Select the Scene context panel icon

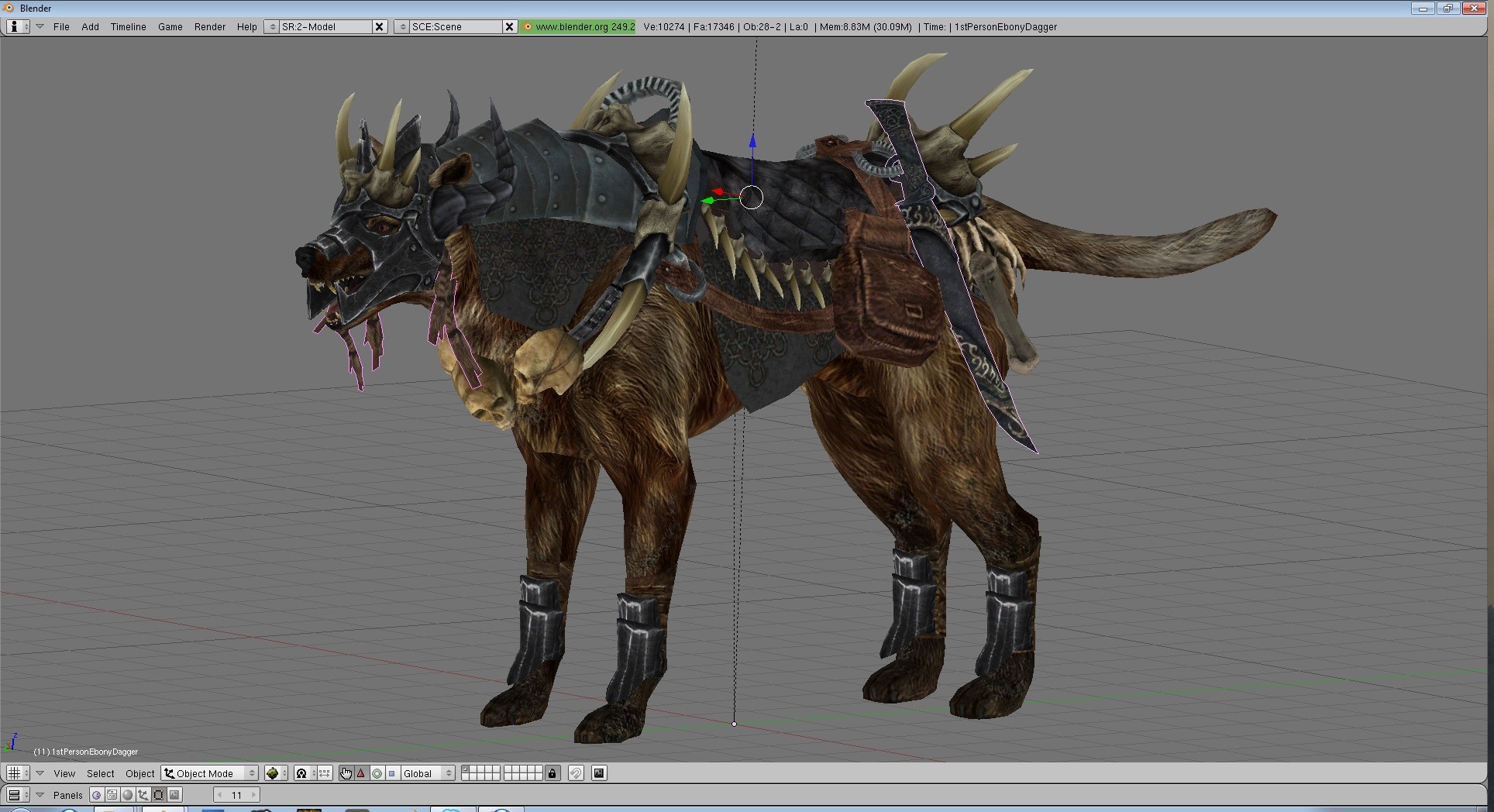(x=175, y=795)
